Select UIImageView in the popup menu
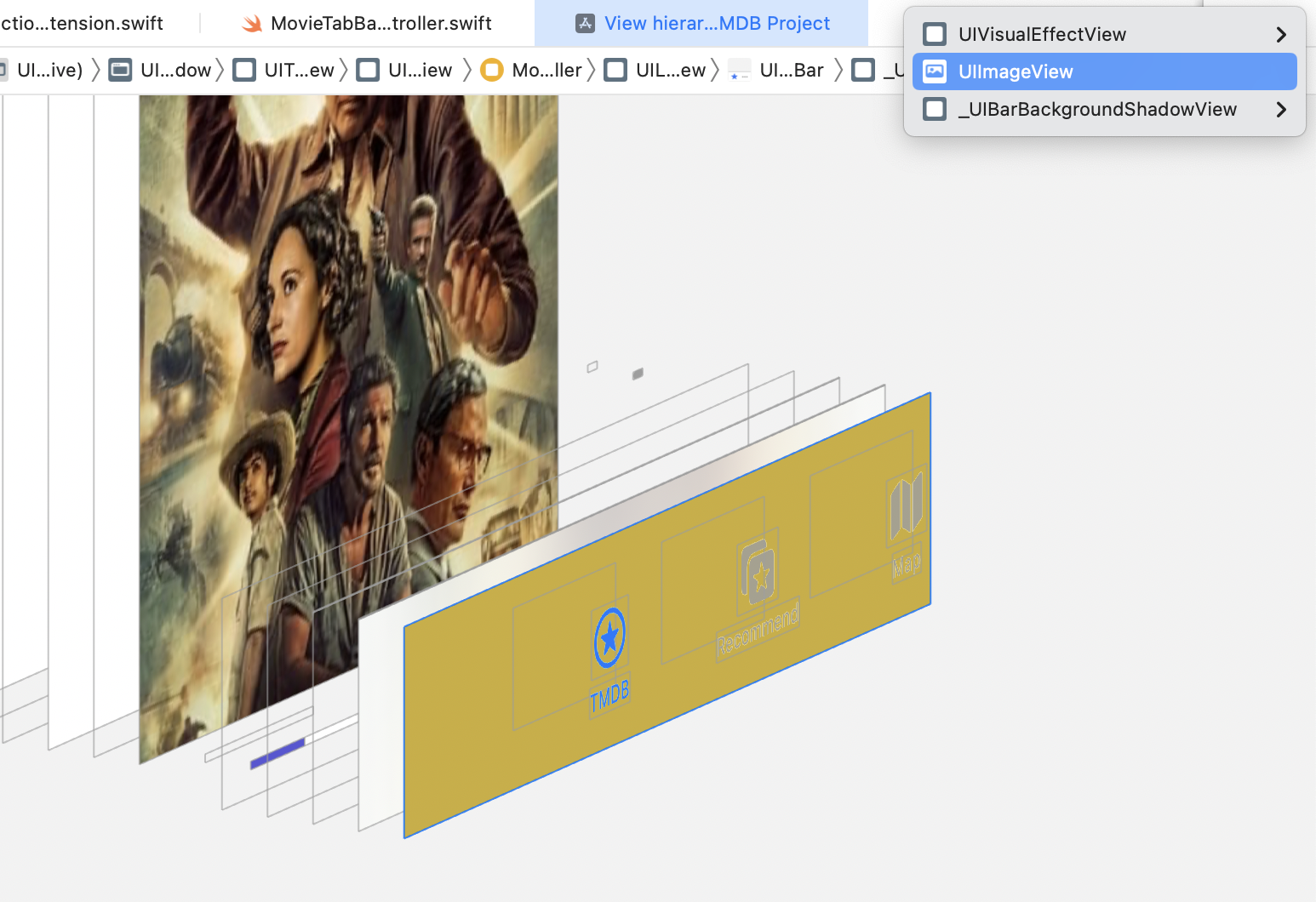1316x902 pixels. tap(1104, 71)
